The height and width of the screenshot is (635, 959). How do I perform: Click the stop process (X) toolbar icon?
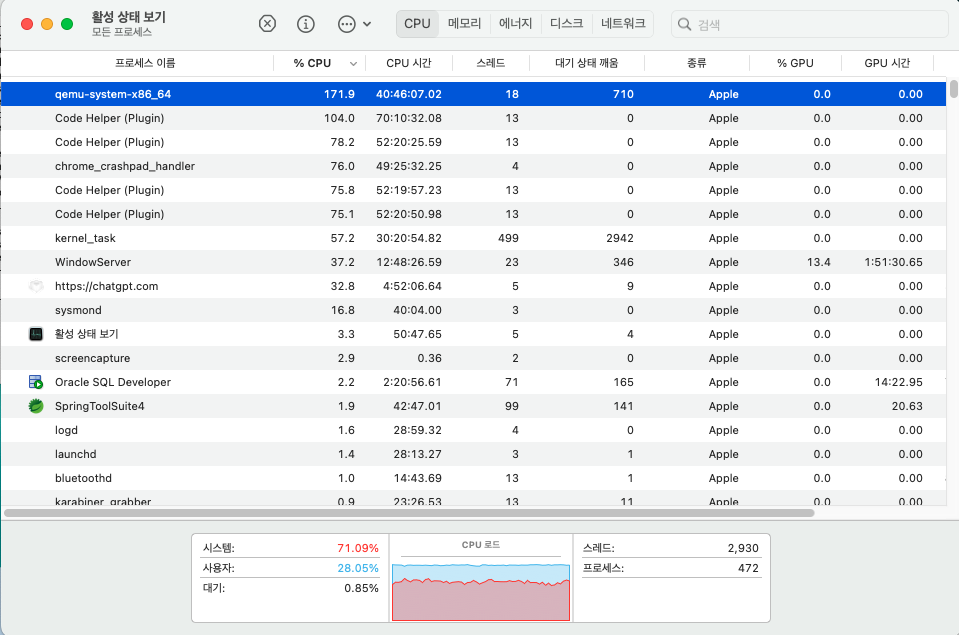(267, 24)
